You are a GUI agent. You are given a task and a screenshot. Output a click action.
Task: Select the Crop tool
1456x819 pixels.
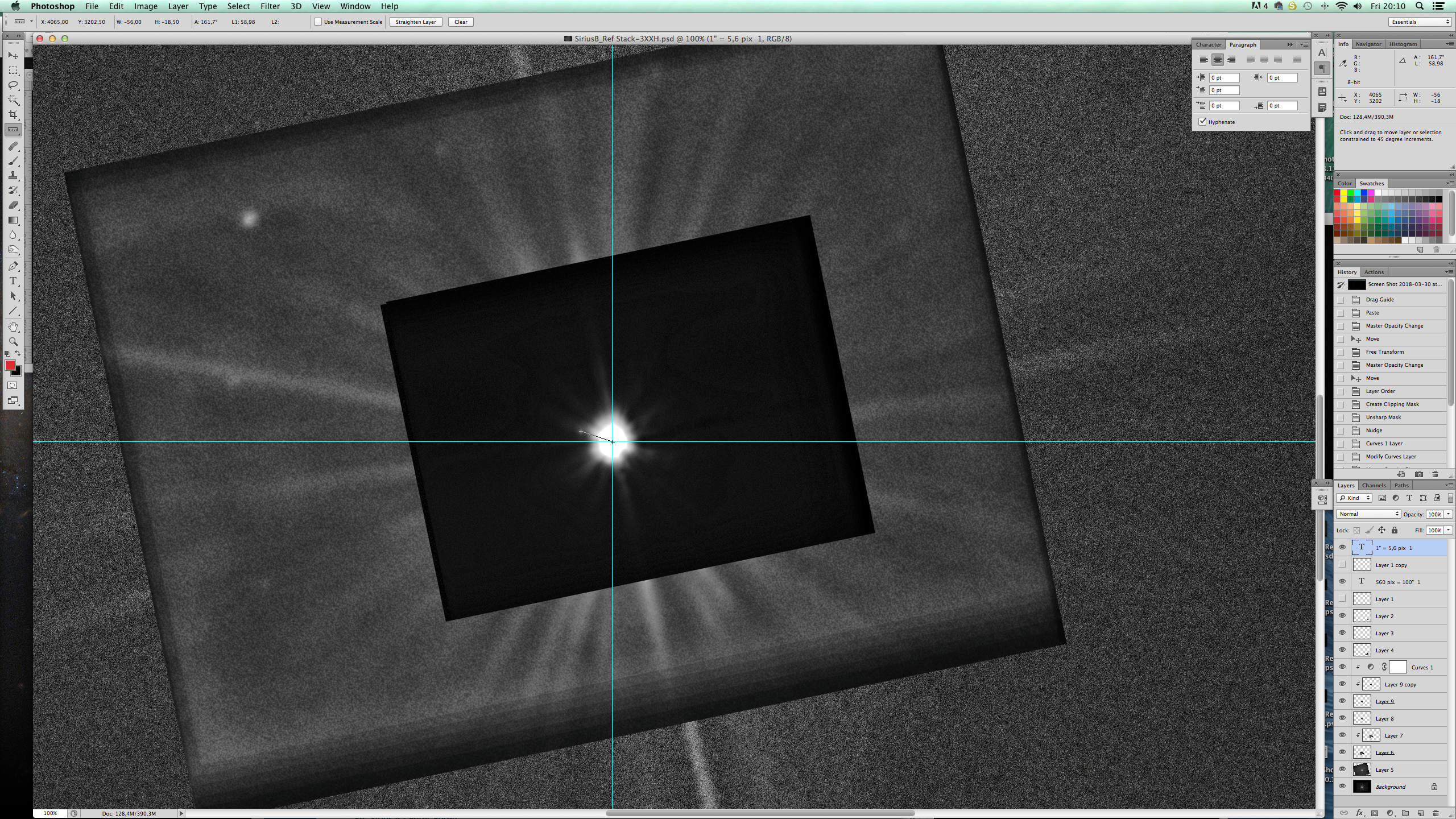coord(13,115)
